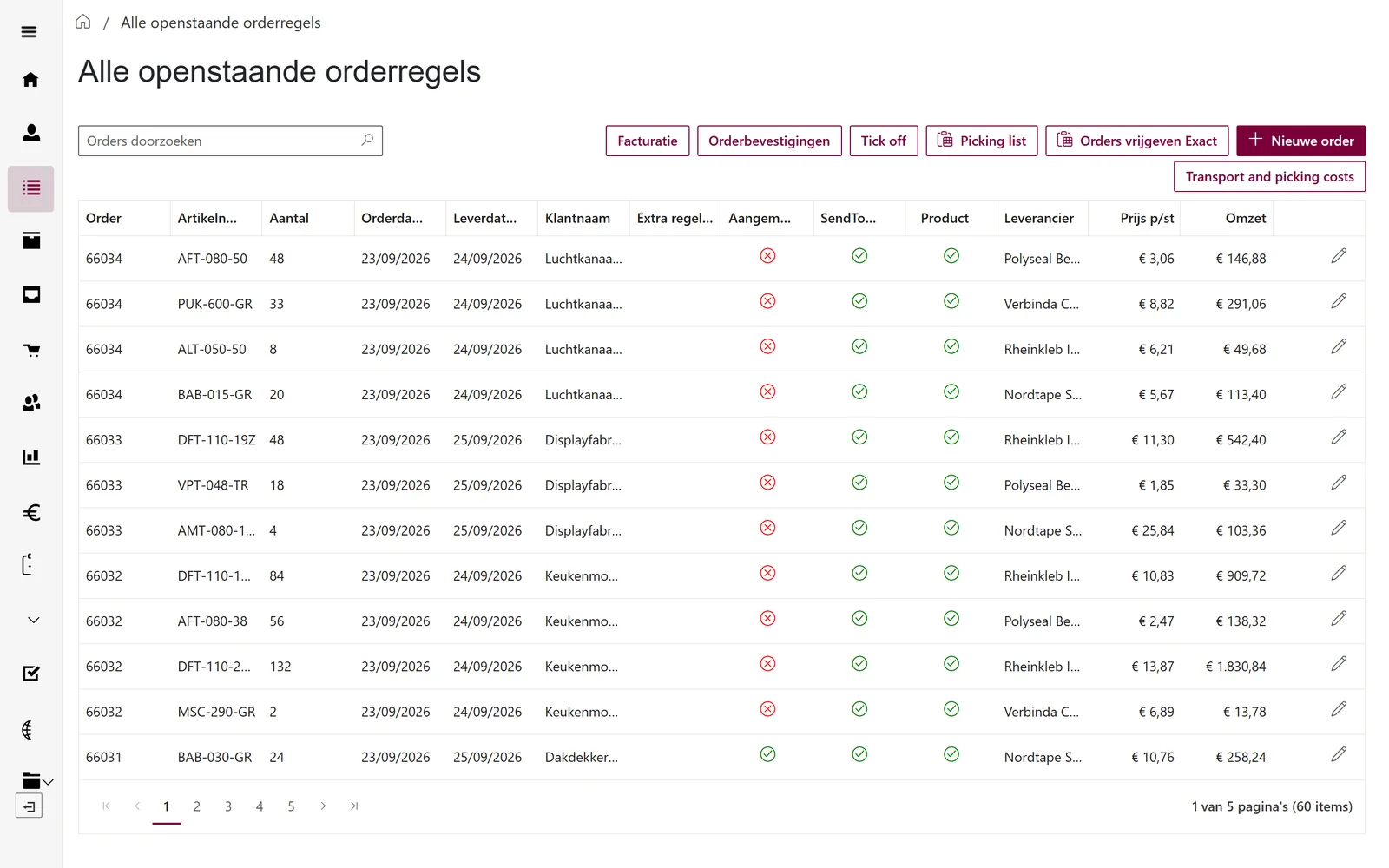This screenshot has height=868, width=1389.
Task: Click Orders vrijgeven Exact button
Action: tap(1137, 141)
